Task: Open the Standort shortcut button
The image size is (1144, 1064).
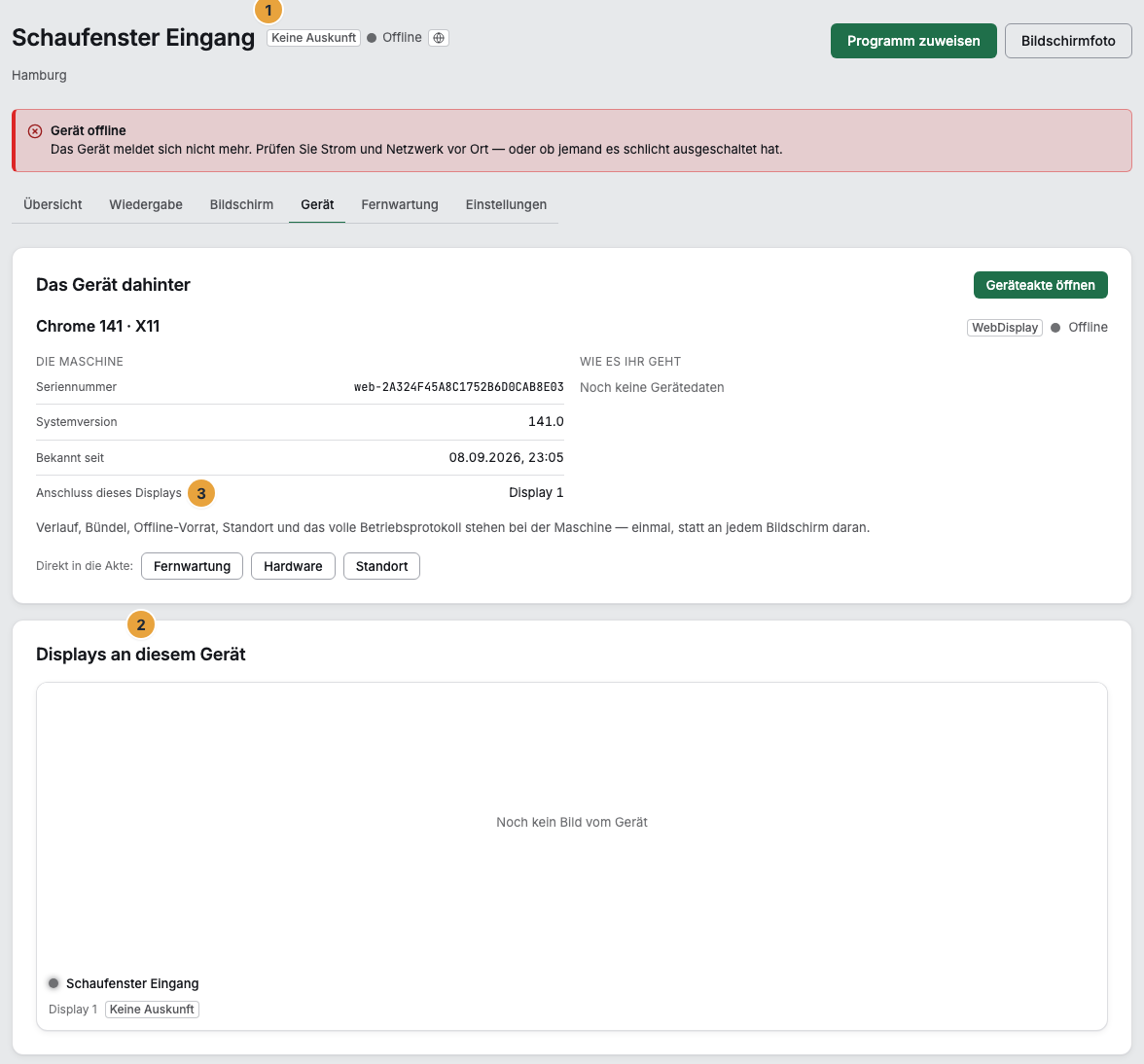Action: point(381,567)
